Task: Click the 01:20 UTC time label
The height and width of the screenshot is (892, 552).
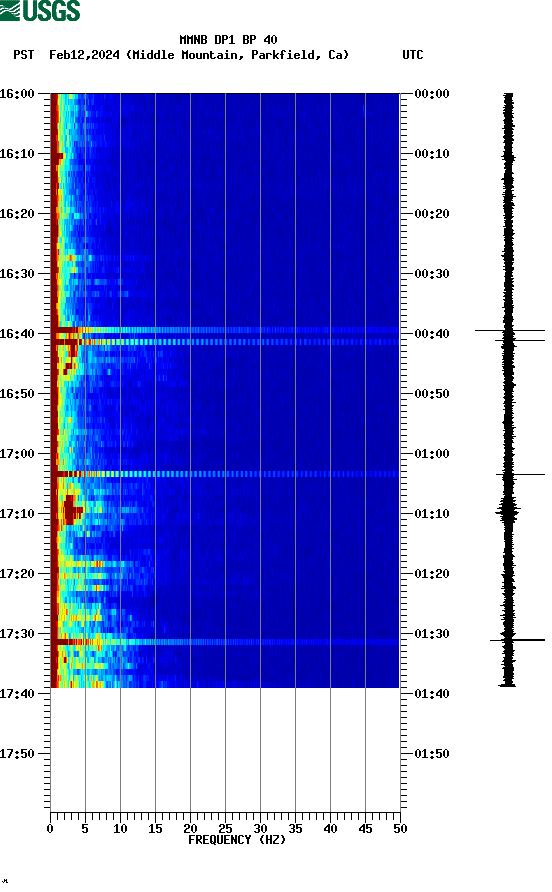Action: pyautogui.click(x=432, y=573)
